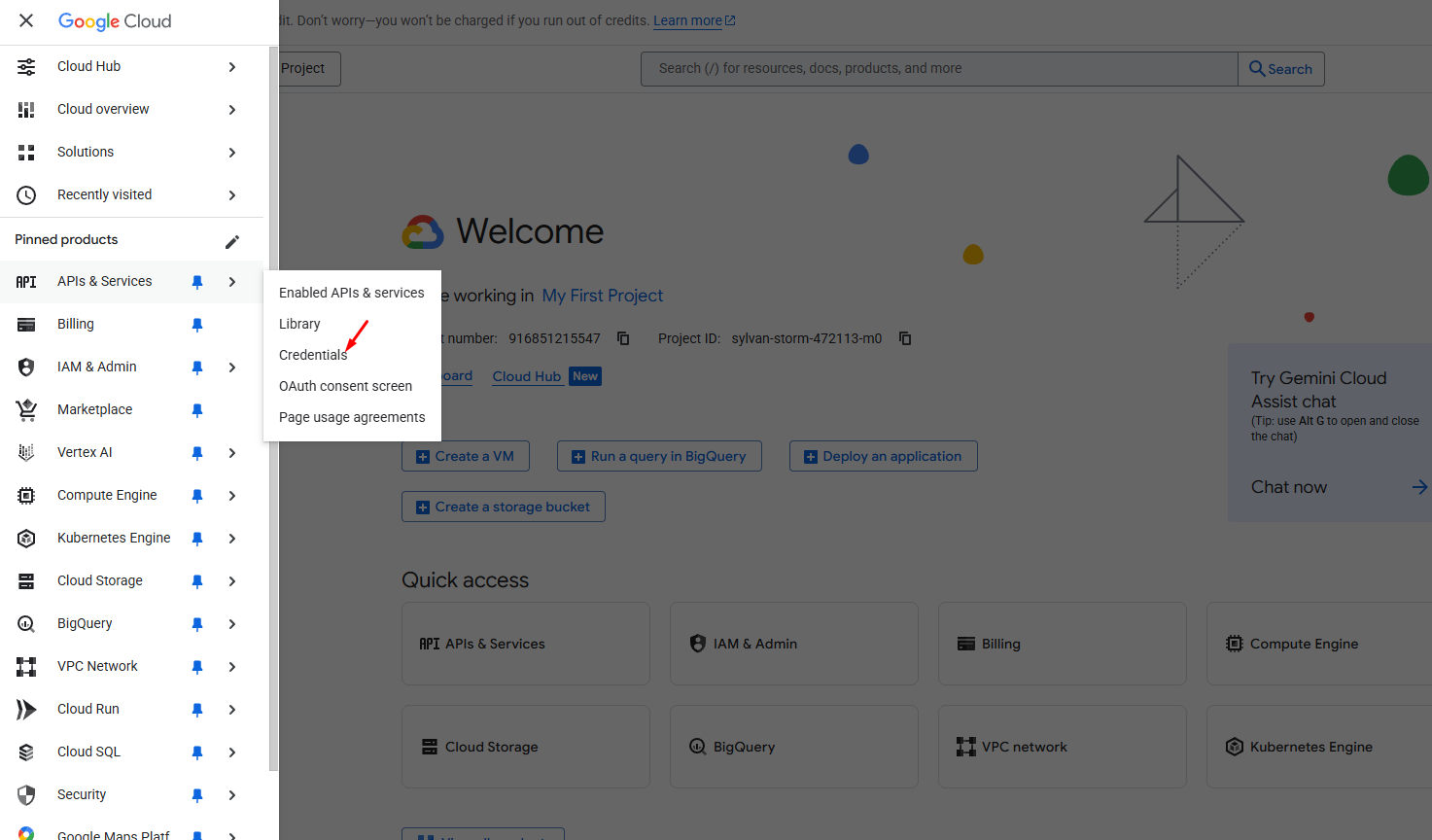Open OAuth consent screen menu item

coord(345,386)
